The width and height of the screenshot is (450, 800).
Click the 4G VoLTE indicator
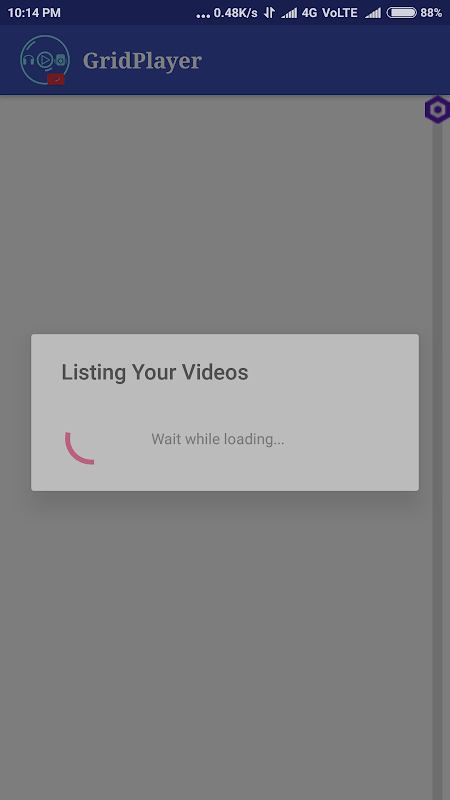pos(330,13)
